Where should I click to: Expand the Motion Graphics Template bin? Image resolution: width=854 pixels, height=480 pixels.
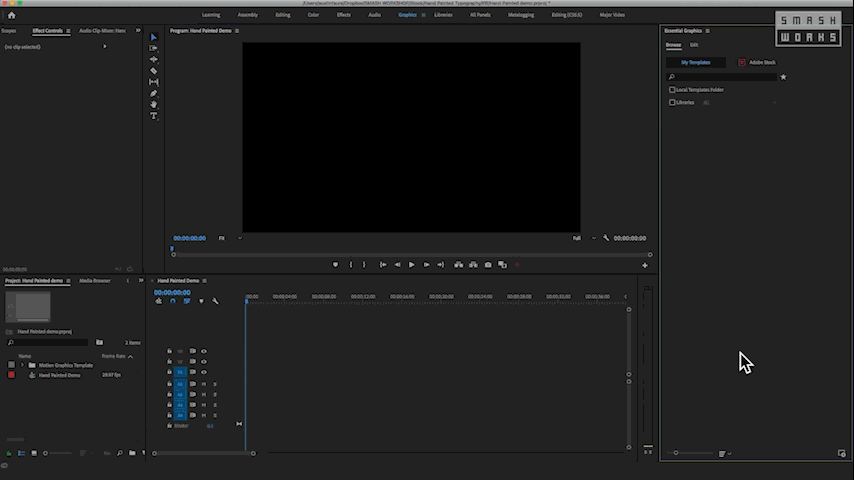(x=22, y=365)
